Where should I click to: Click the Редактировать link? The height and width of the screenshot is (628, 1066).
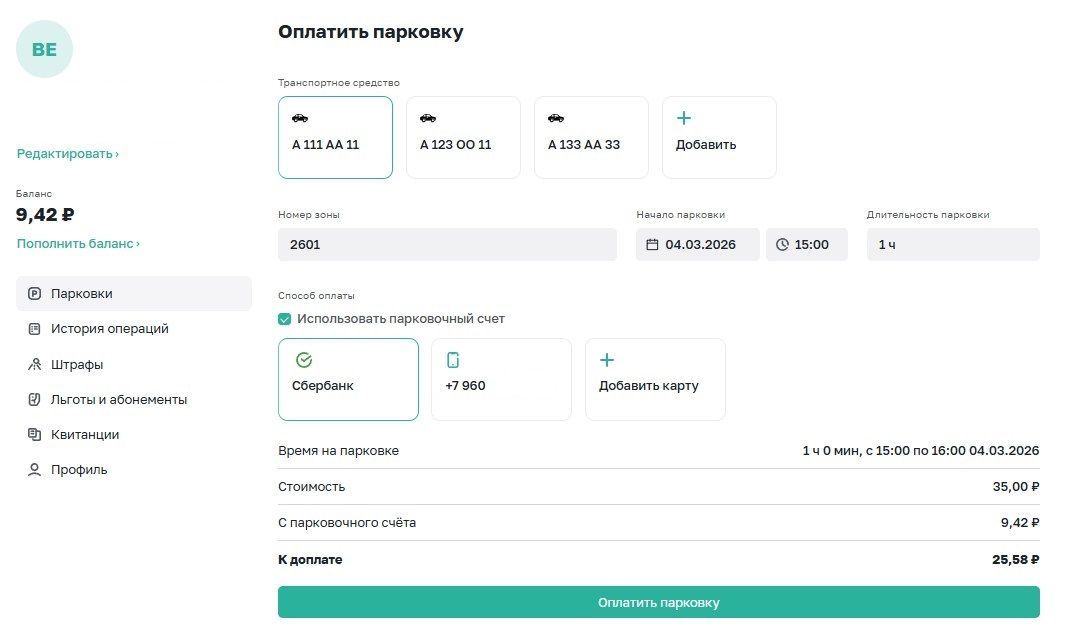(x=67, y=154)
